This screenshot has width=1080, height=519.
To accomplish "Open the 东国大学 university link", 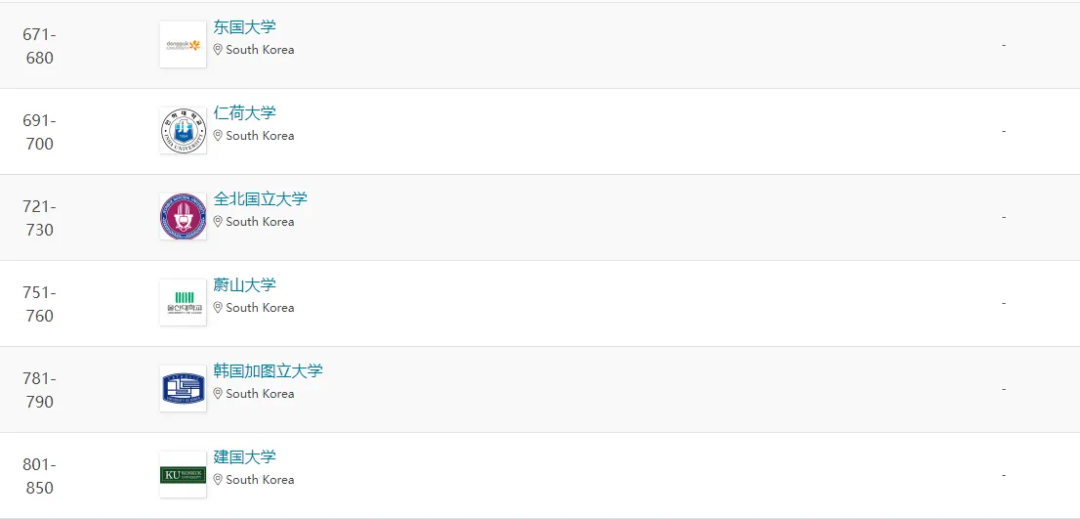I will [245, 28].
